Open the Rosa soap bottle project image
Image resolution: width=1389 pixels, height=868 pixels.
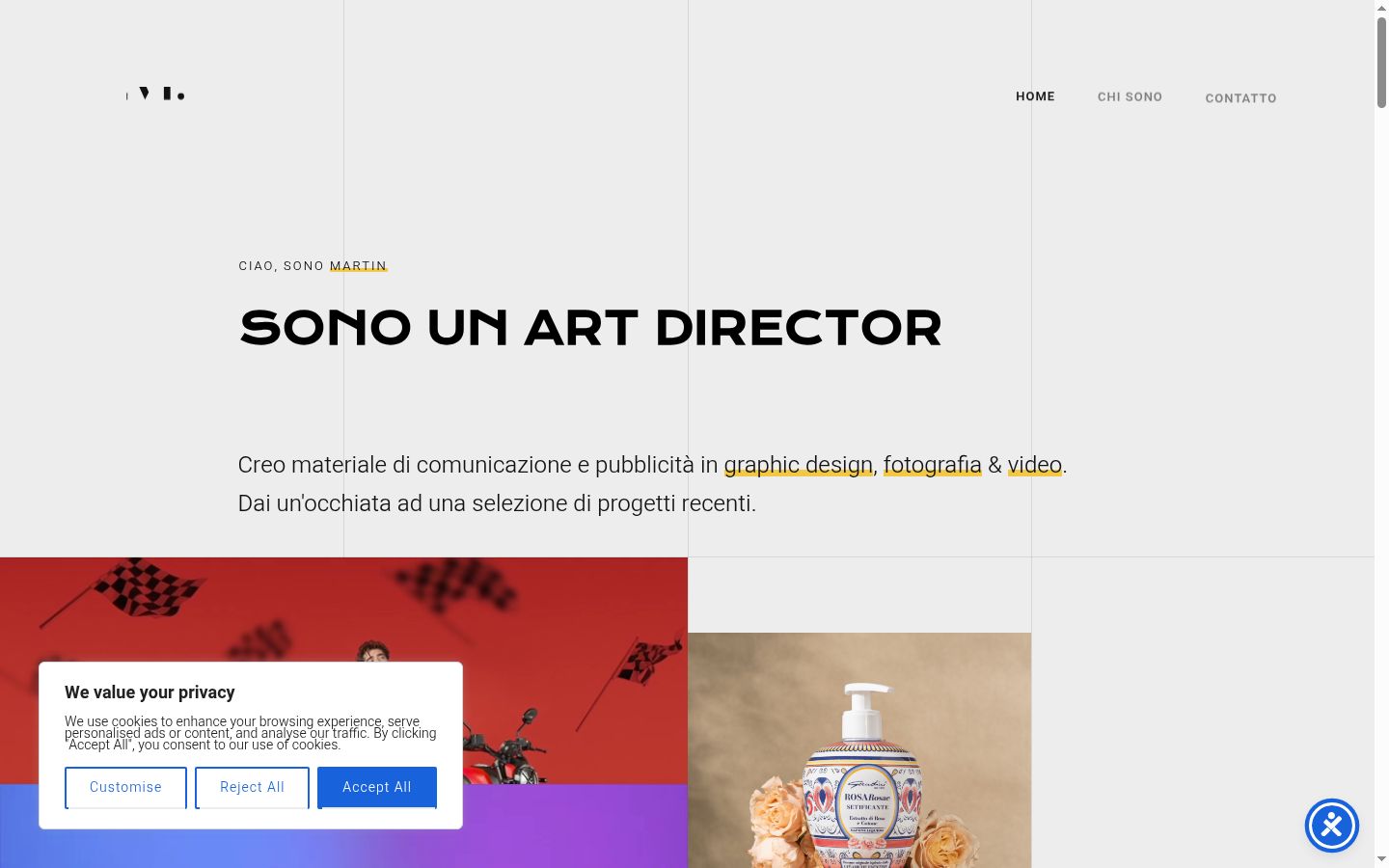(859, 750)
